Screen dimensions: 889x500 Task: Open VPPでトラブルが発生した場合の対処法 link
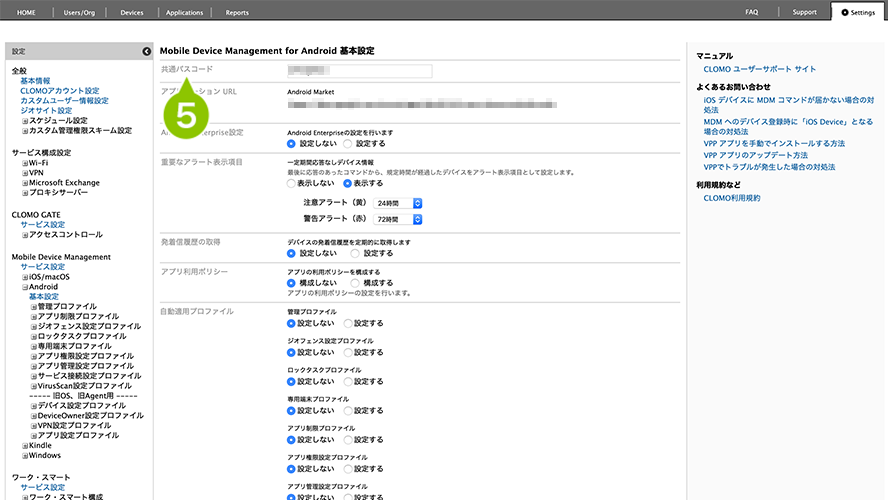click(769, 167)
